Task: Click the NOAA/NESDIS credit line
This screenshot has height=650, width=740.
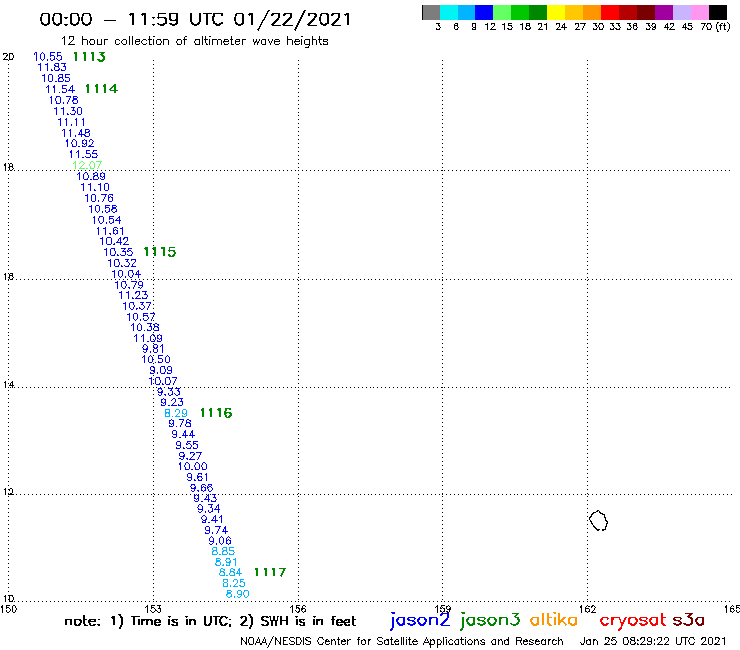Action: [x=402, y=642]
